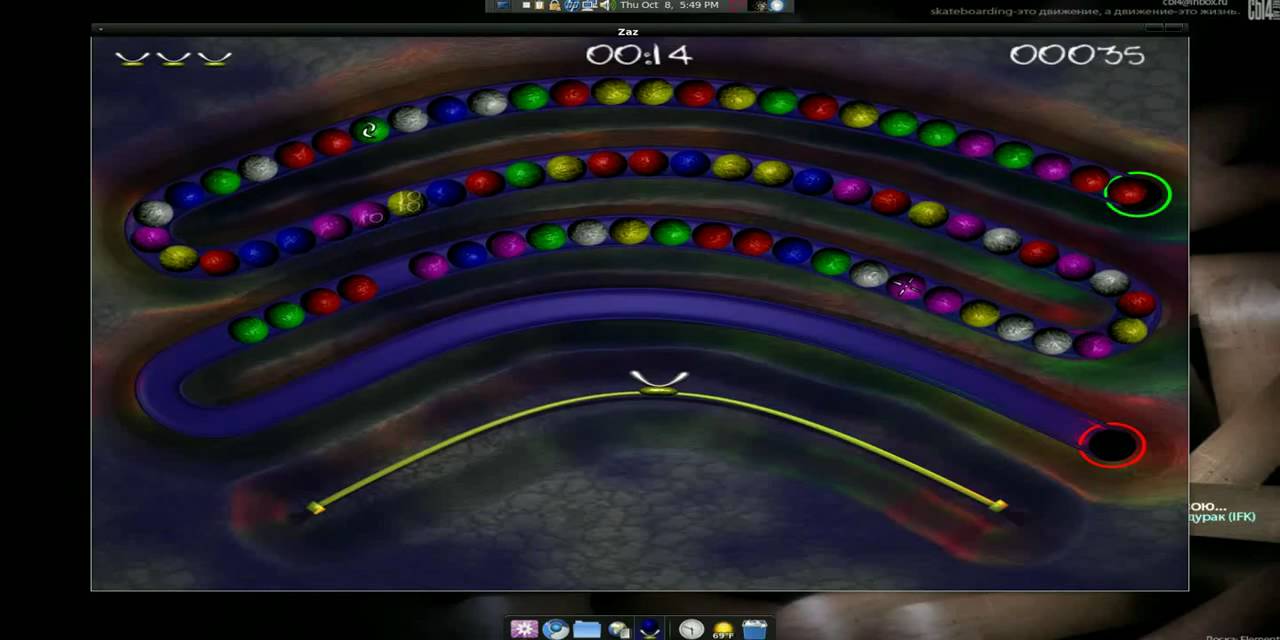Viewport: 1280px width, 640px height.
Task: Click the Zaz window title
Action: coord(628,32)
